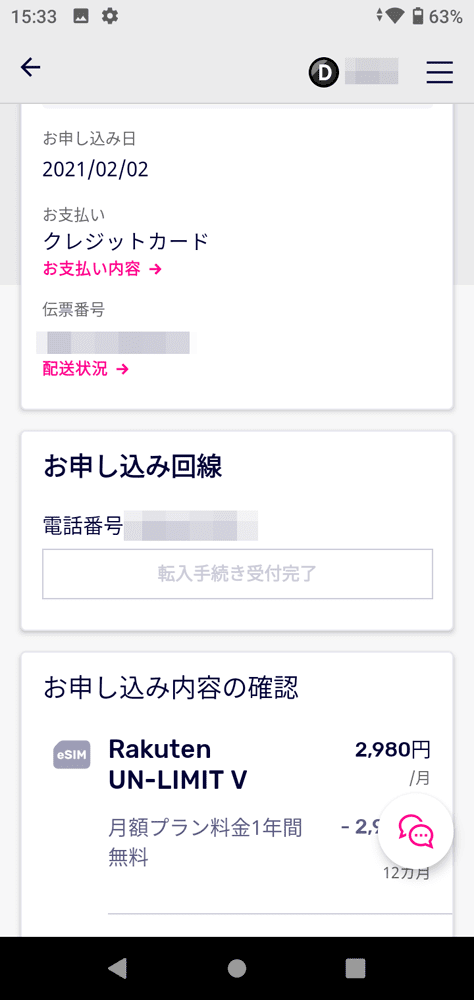Viewport: 474px width, 1000px height.
Task: Tap the お申し込み回線 section heading
Action: [133, 467]
